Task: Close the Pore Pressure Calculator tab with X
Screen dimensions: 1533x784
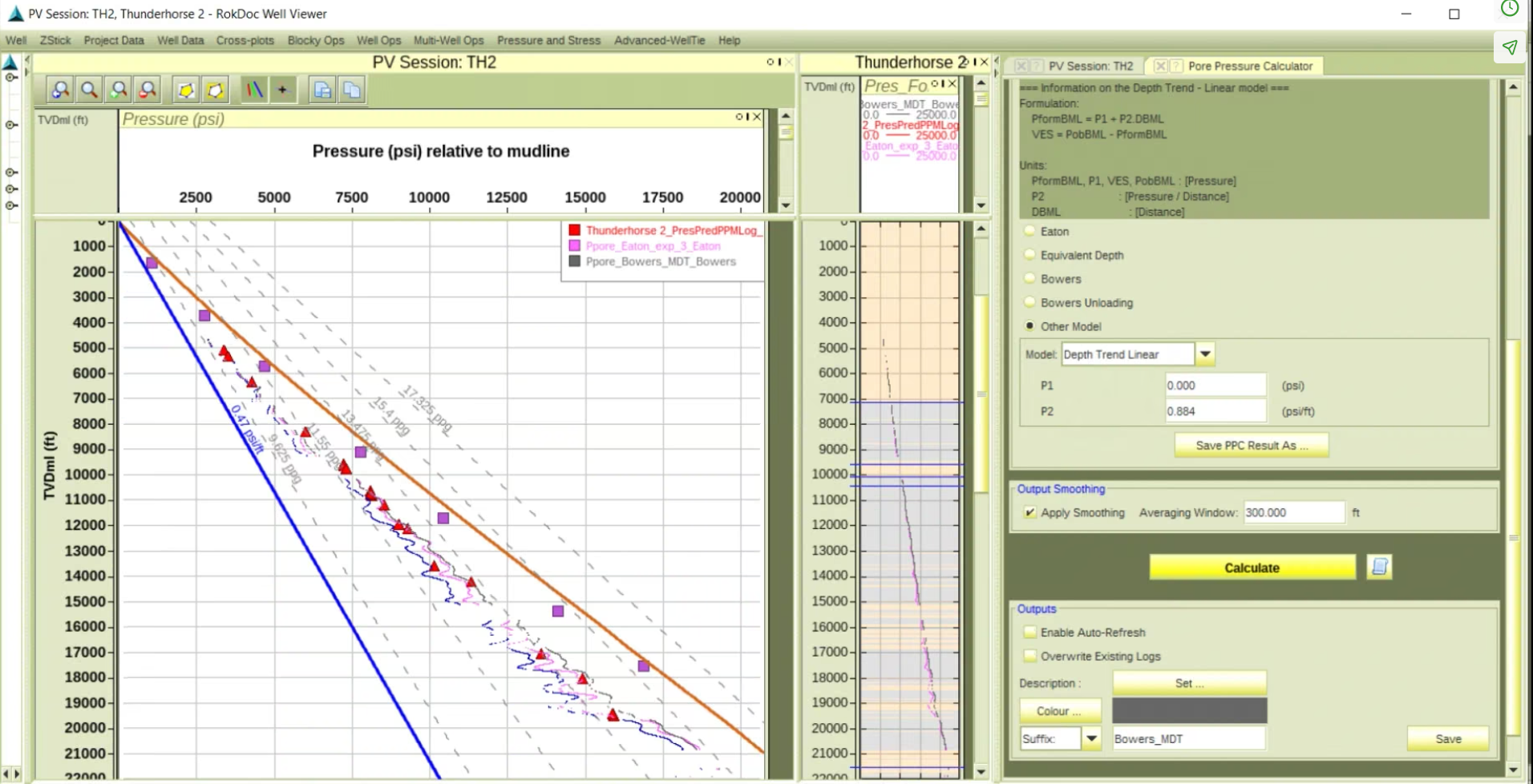Action: pyautogui.click(x=1160, y=67)
